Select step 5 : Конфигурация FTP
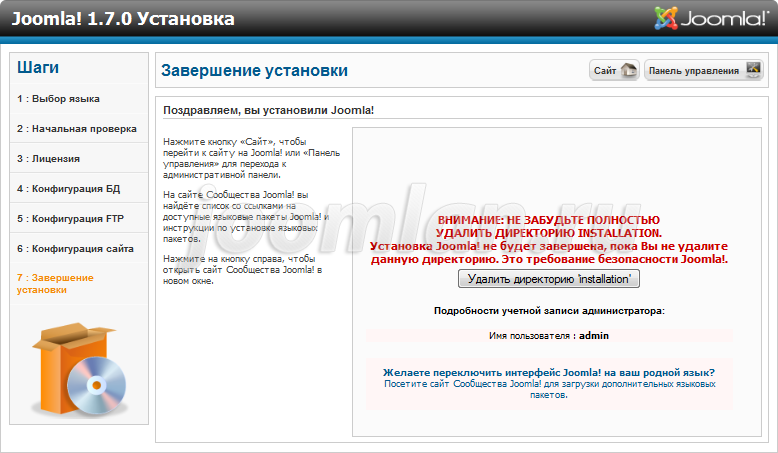 [x=70, y=218]
